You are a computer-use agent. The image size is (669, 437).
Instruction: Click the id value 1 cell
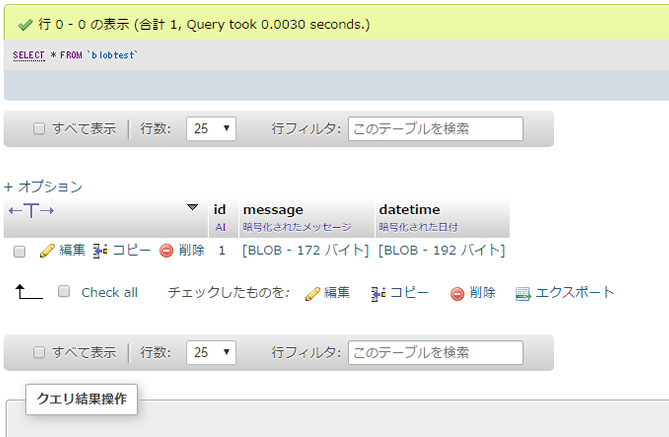point(222,251)
